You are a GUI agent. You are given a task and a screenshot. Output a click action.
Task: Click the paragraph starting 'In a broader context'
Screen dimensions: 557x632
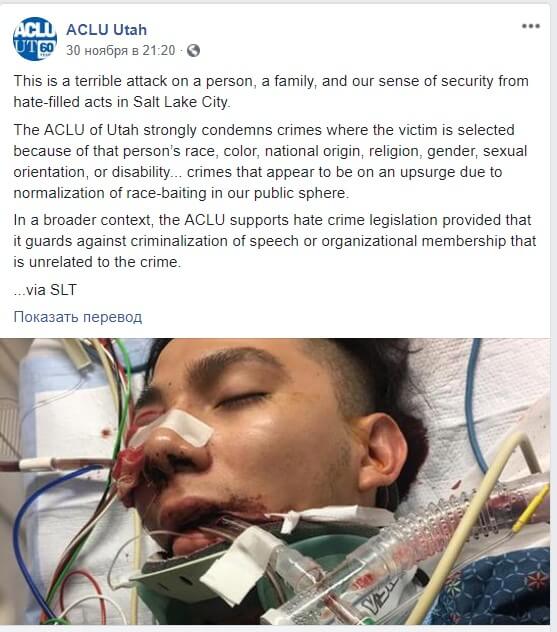[x=275, y=241]
